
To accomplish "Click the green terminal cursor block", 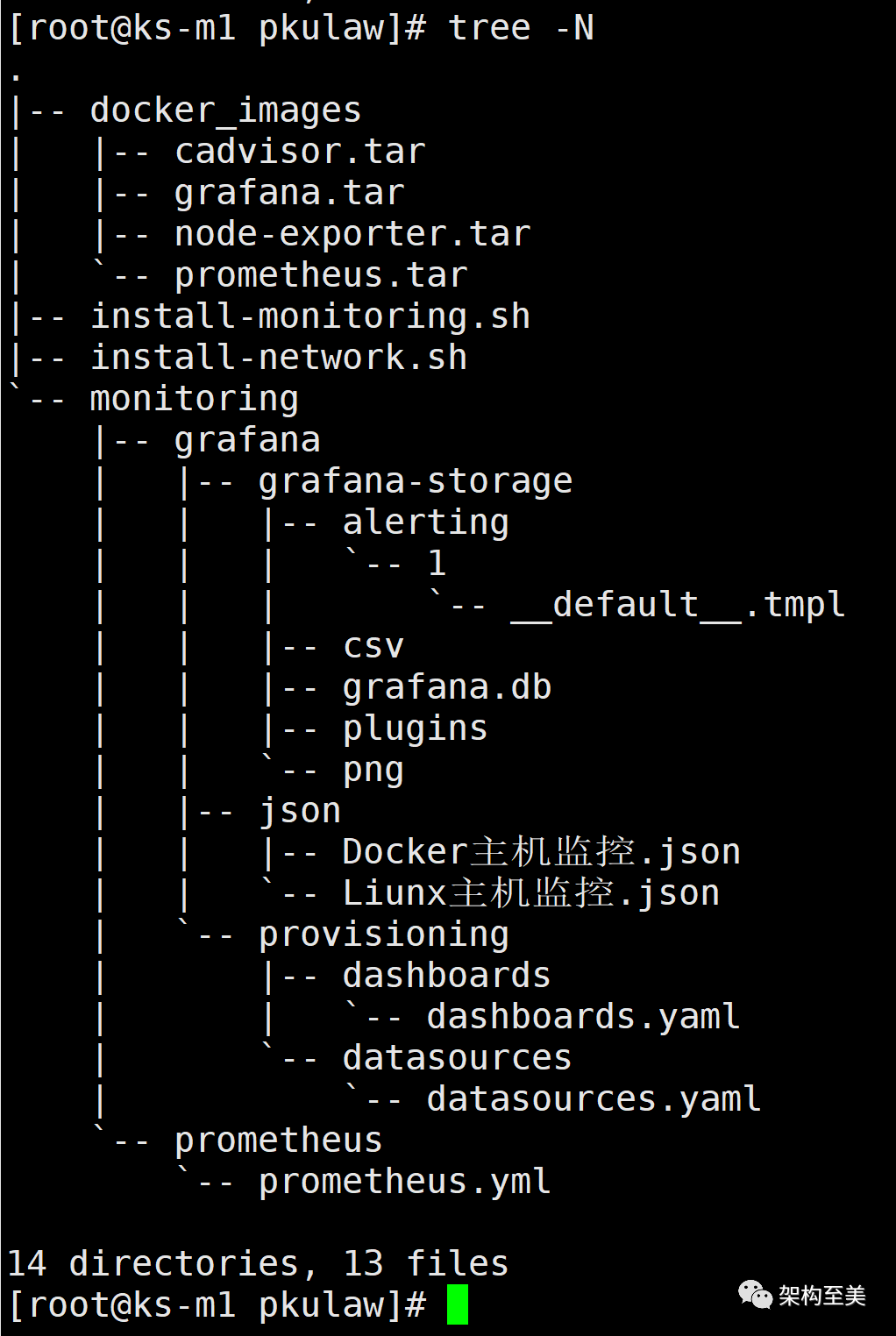I will tap(458, 1304).
